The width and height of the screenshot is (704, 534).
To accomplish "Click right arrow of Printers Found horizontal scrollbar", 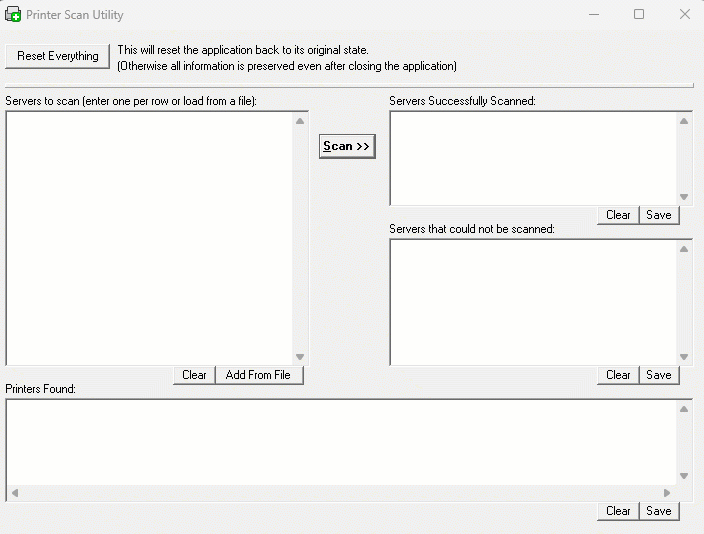I will [x=667, y=493].
